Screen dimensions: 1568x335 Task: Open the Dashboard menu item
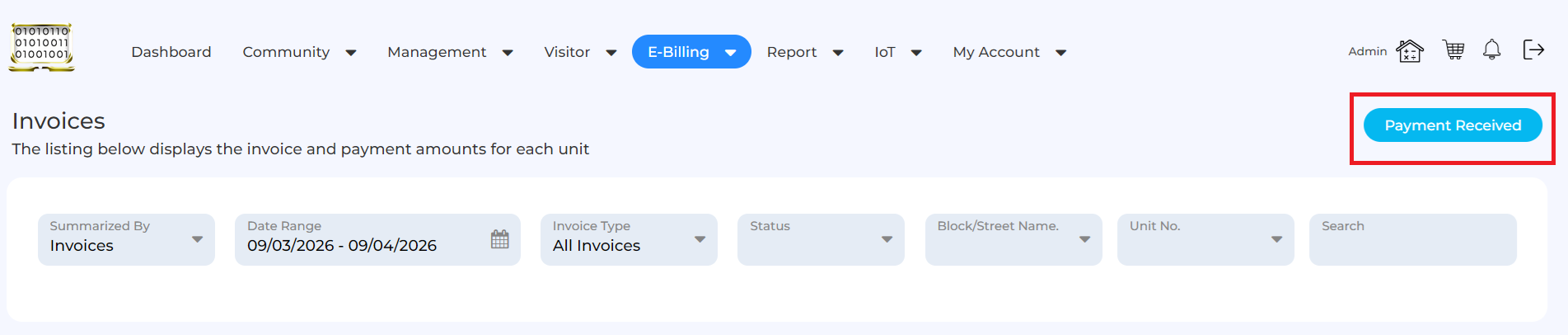pyautogui.click(x=171, y=52)
